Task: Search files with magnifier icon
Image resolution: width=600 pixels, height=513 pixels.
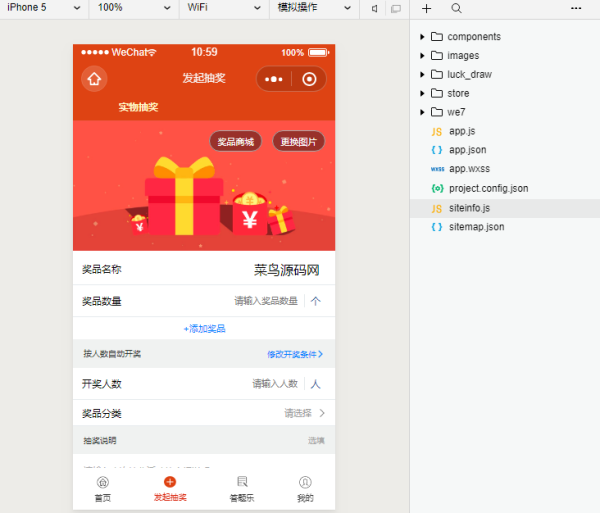Action: point(456,8)
